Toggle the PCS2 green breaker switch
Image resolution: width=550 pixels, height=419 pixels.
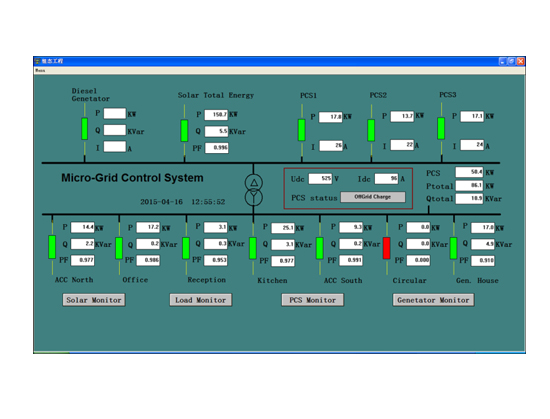[x=371, y=130]
